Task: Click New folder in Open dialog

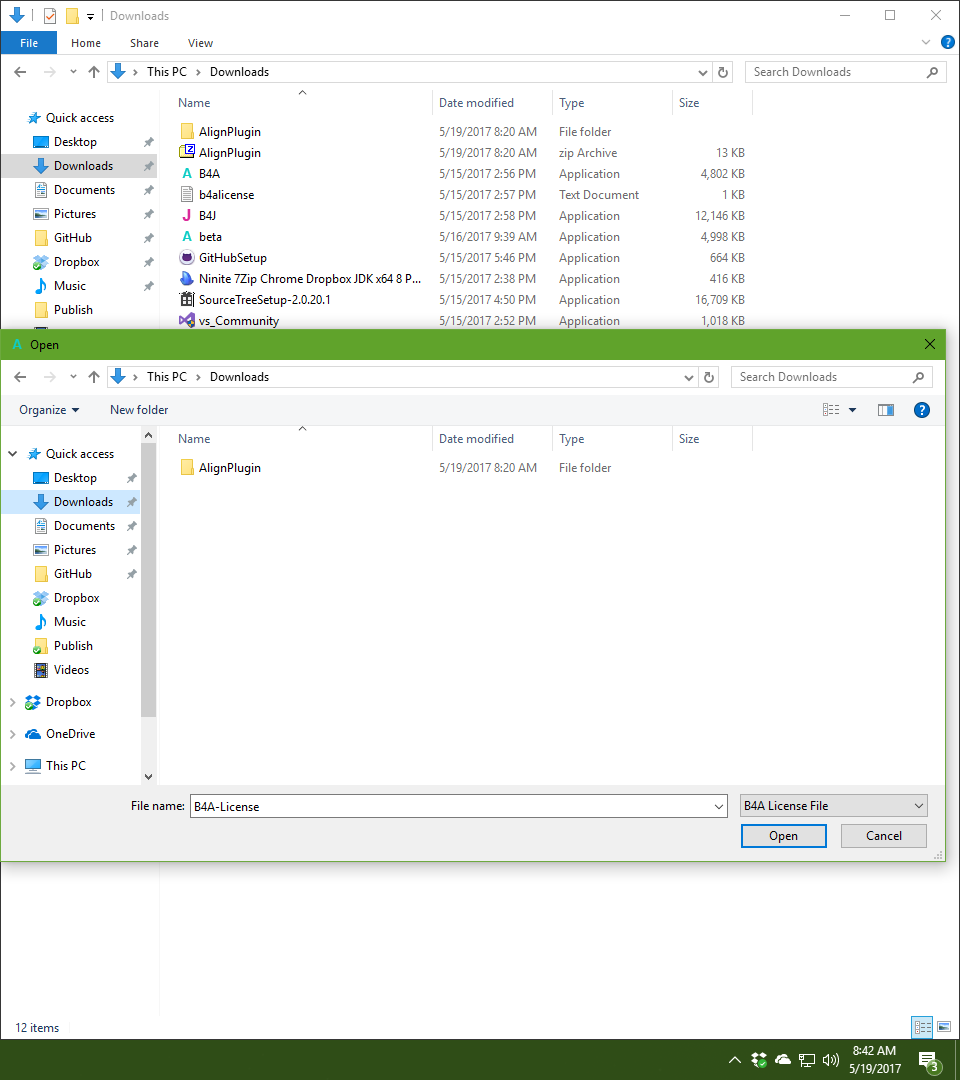Action: pyautogui.click(x=139, y=410)
